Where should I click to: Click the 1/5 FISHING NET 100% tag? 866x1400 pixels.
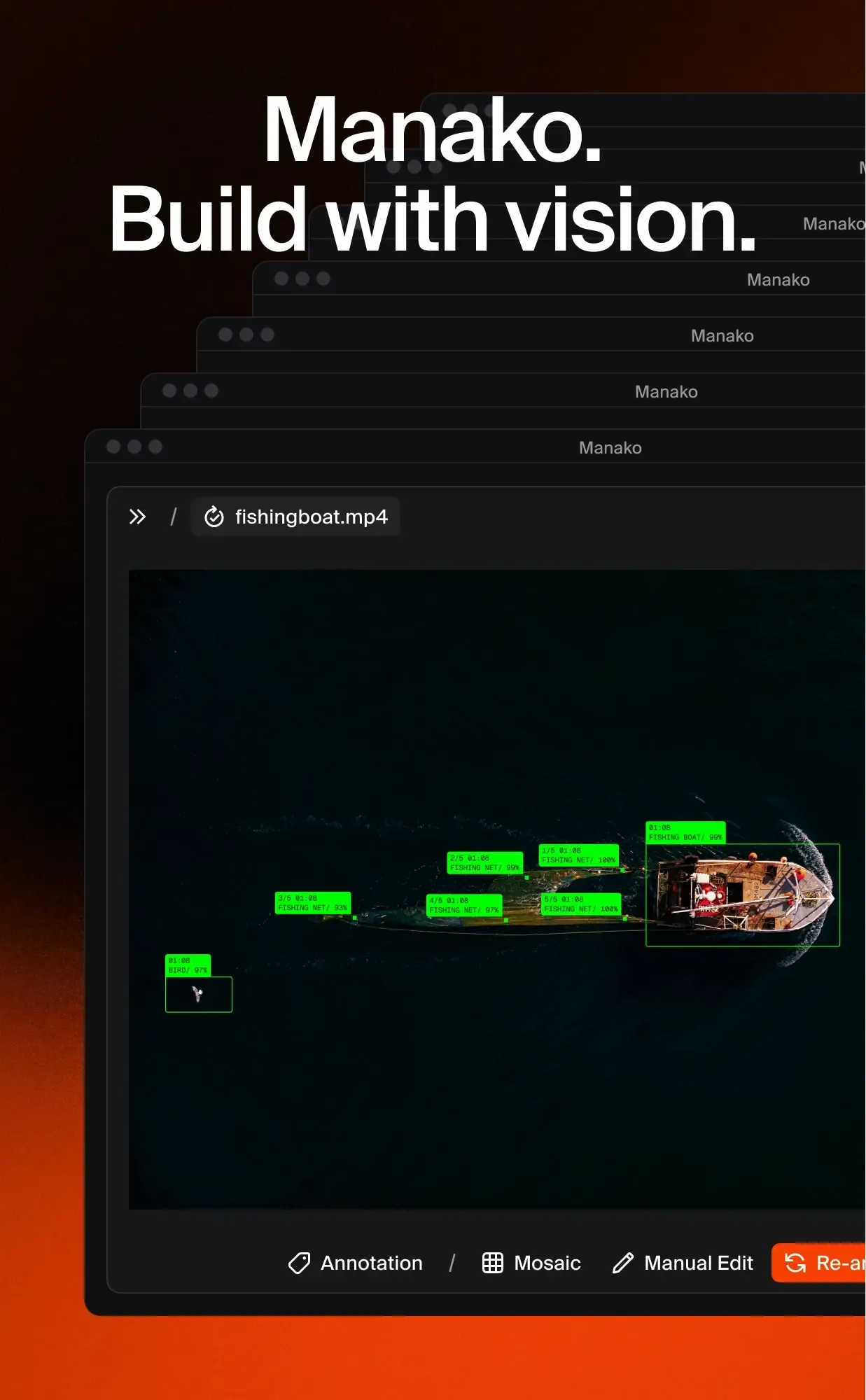(x=578, y=855)
